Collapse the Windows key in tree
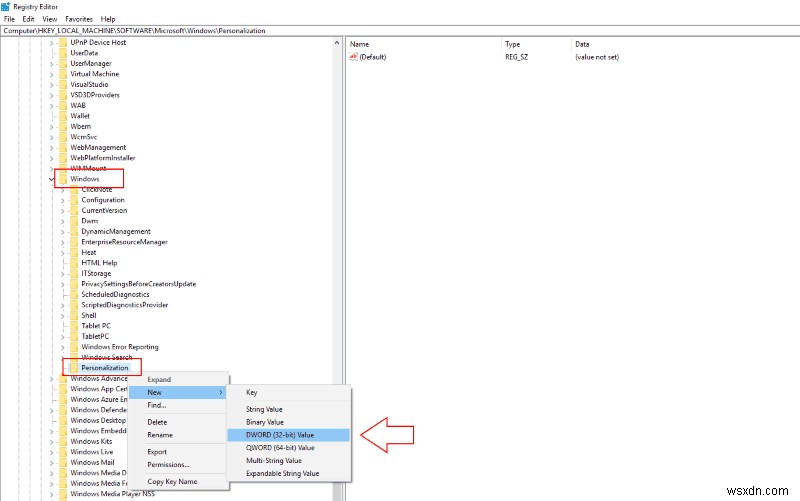Screen dimensions: 800x501 52,179
